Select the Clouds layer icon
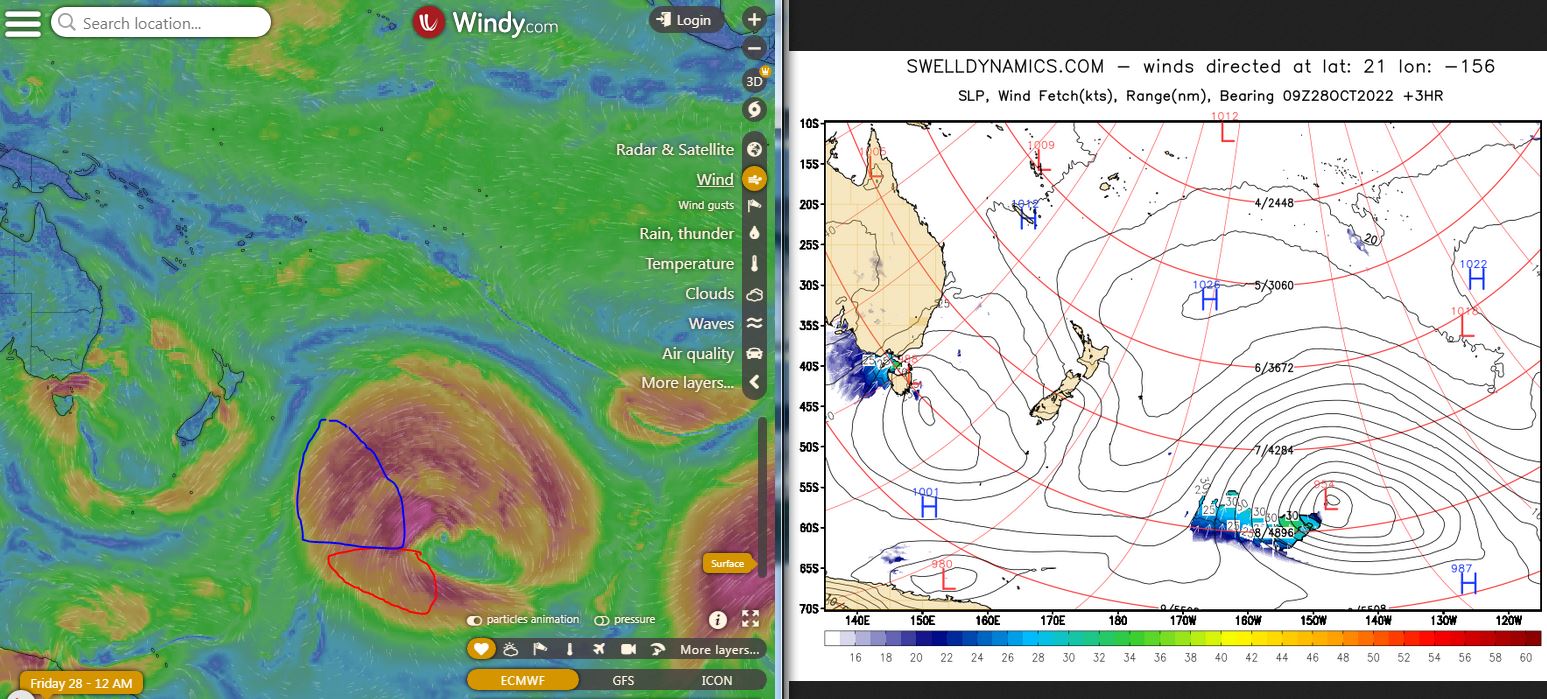The height and width of the screenshot is (699, 1547). 755,294
